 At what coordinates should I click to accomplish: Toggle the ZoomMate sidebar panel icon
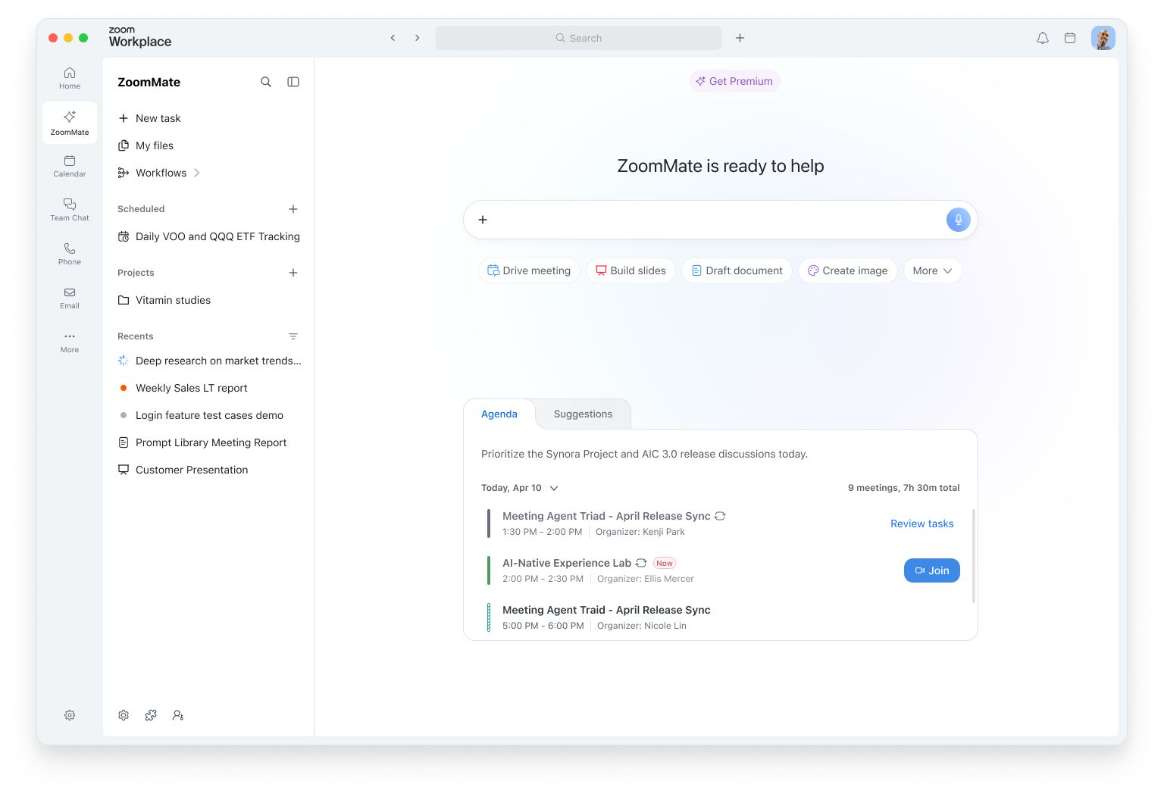point(293,82)
